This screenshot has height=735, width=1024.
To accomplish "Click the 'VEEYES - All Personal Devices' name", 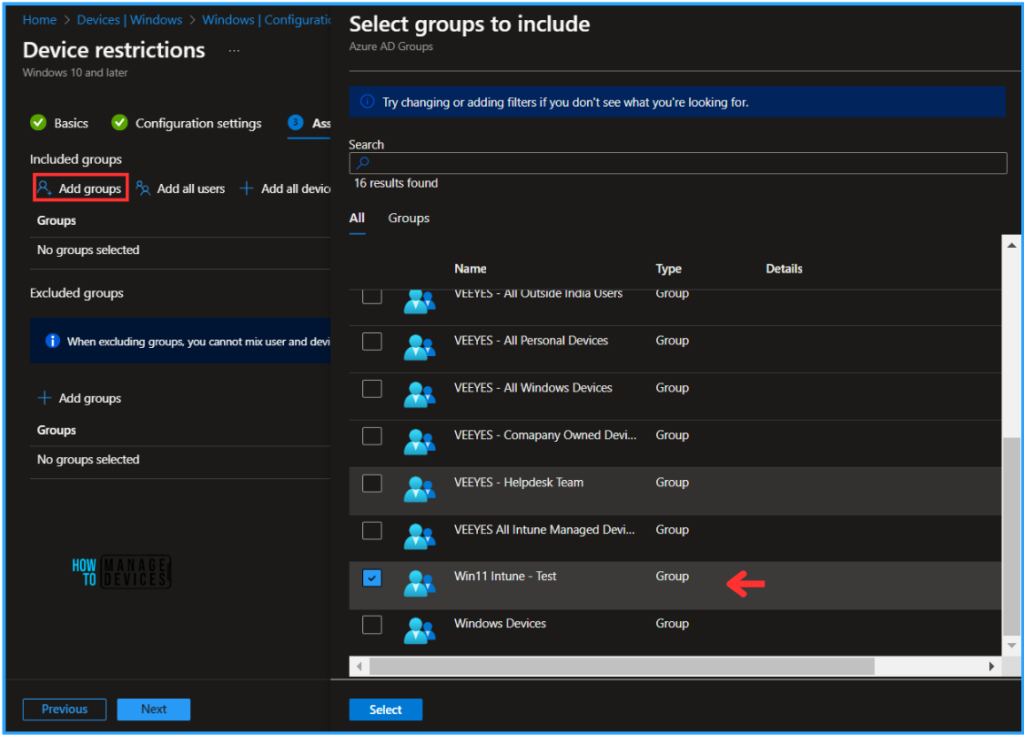I will pos(531,340).
